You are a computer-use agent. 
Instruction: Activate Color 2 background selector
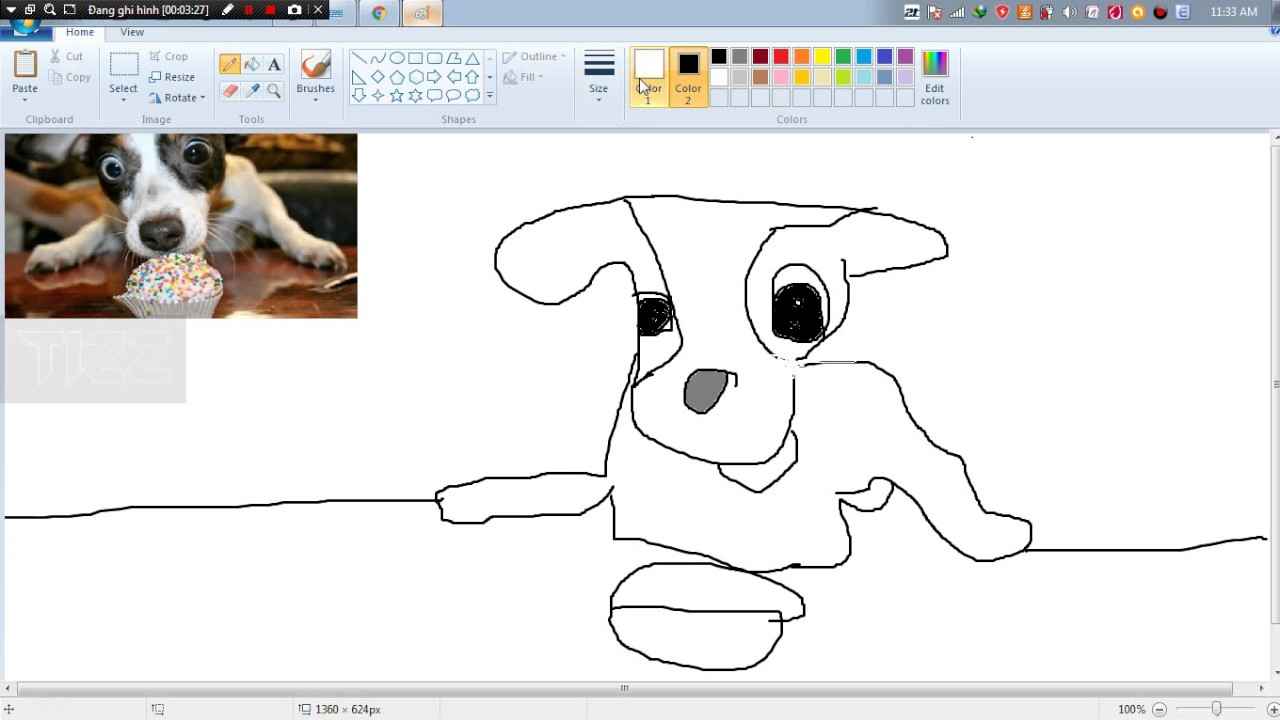coord(688,77)
